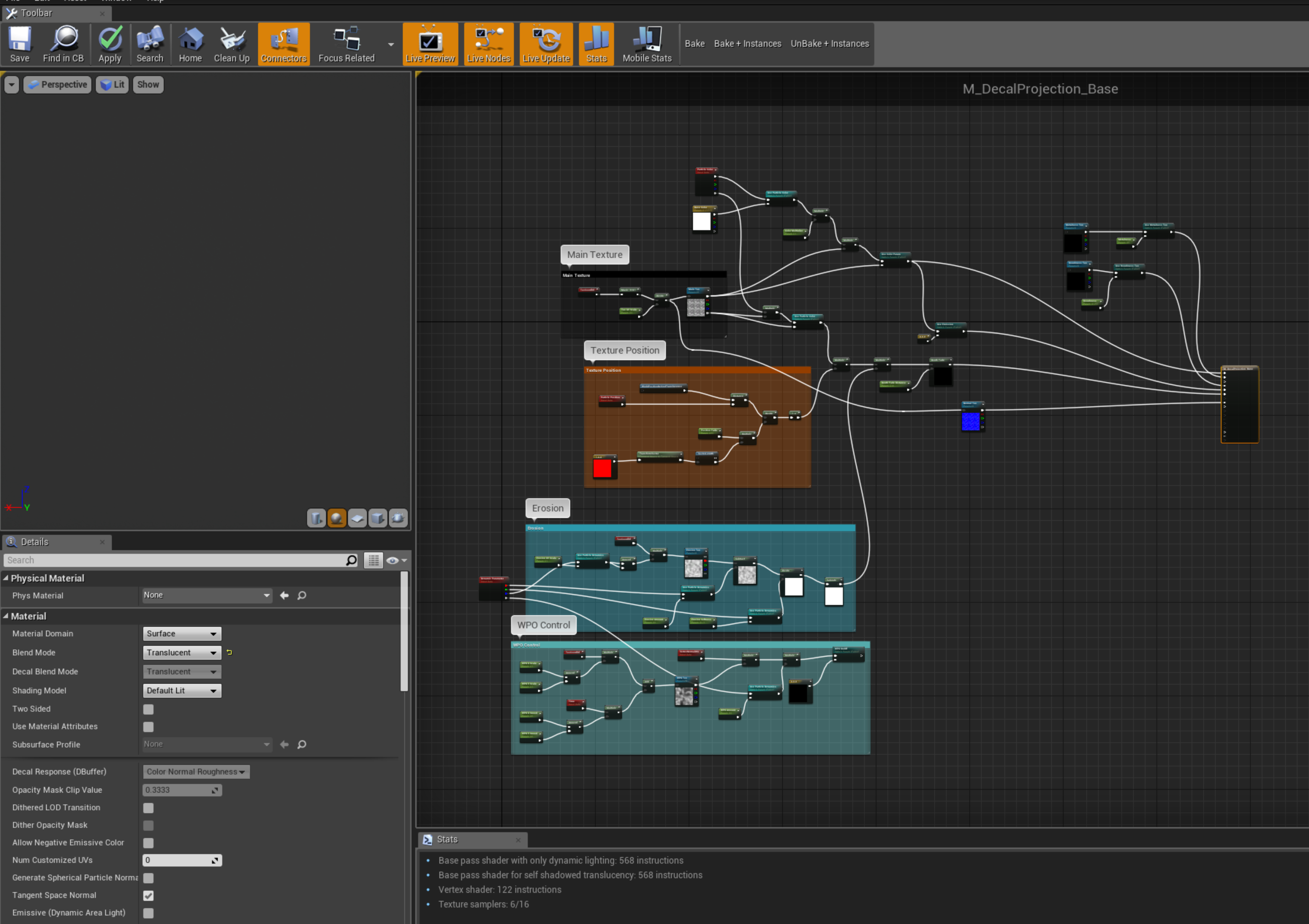Toggle the Live Preview icon
The width and height of the screenshot is (1309, 924).
(430, 44)
